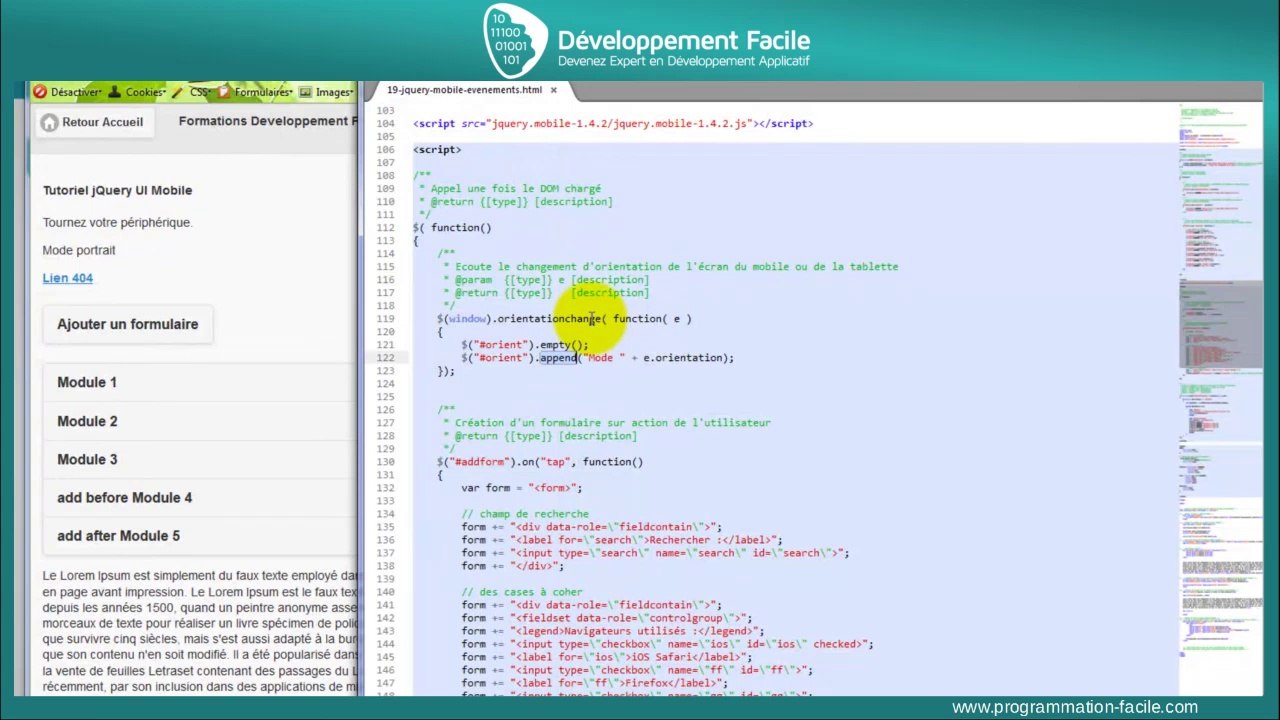Image resolution: width=1280 pixels, height=720 pixels.
Task: Click the house icon in Retour Accueil
Action: tap(49, 122)
